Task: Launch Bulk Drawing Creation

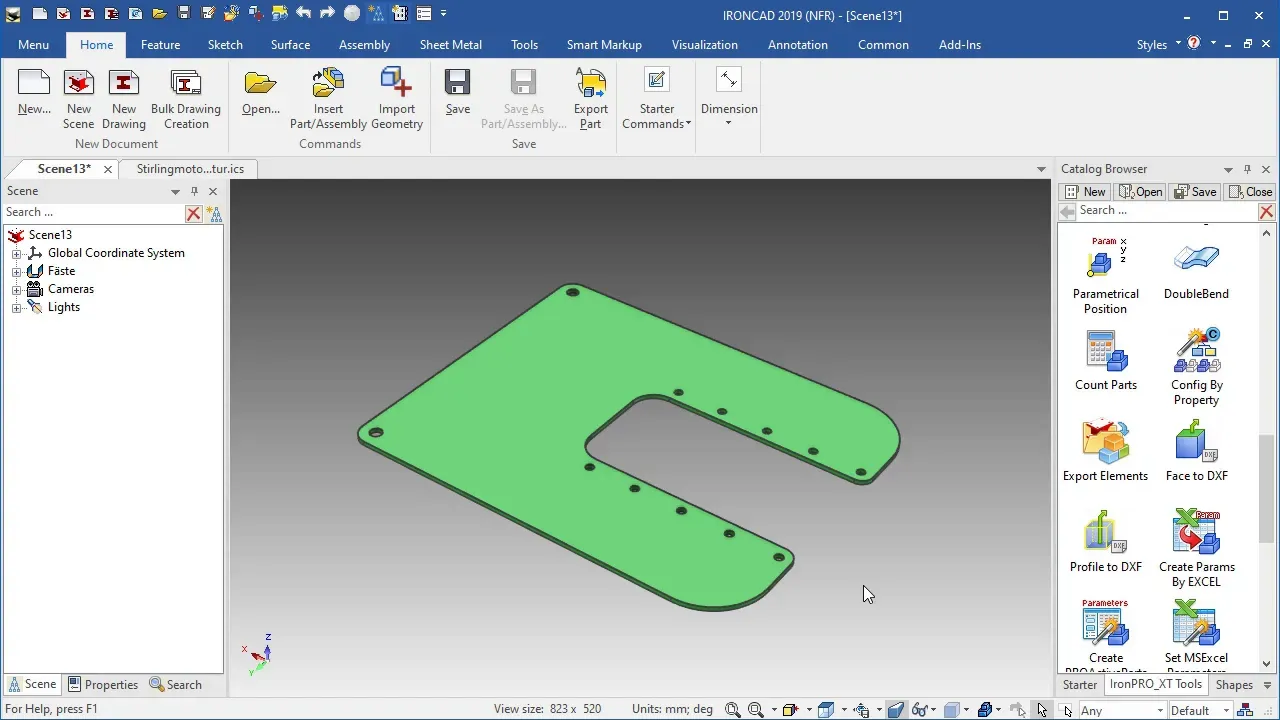Action: pos(186,99)
